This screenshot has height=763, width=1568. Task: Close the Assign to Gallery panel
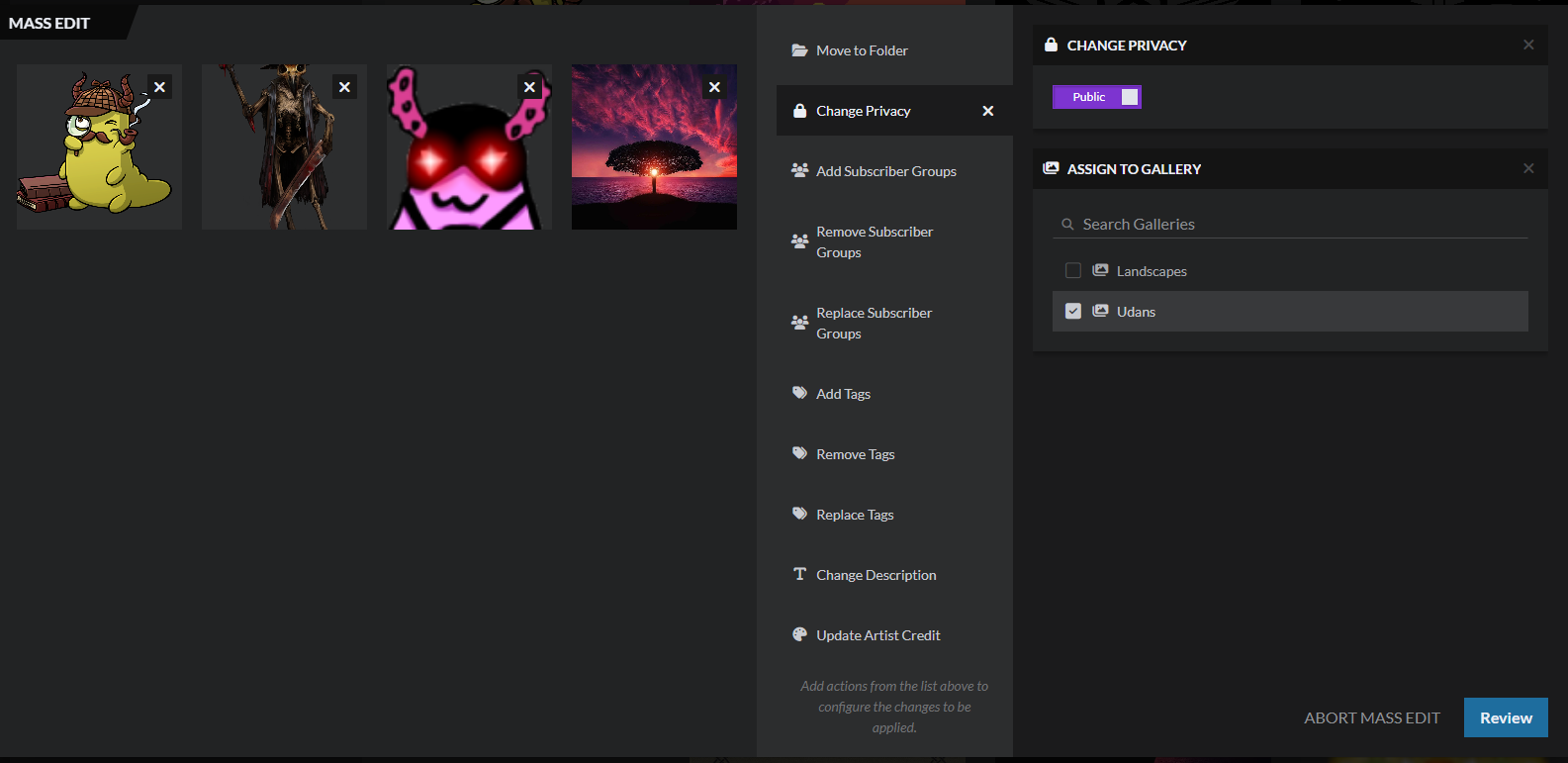tap(1528, 168)
